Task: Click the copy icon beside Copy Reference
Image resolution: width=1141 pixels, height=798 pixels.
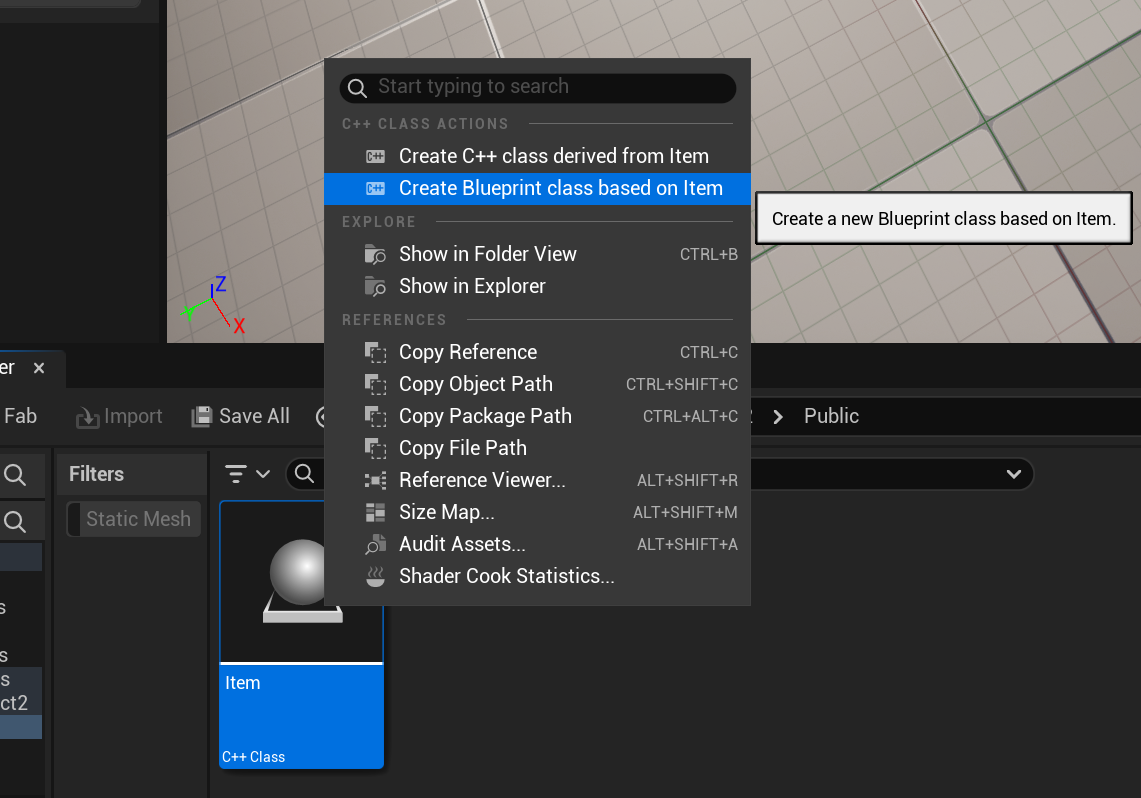Action: 375,352
